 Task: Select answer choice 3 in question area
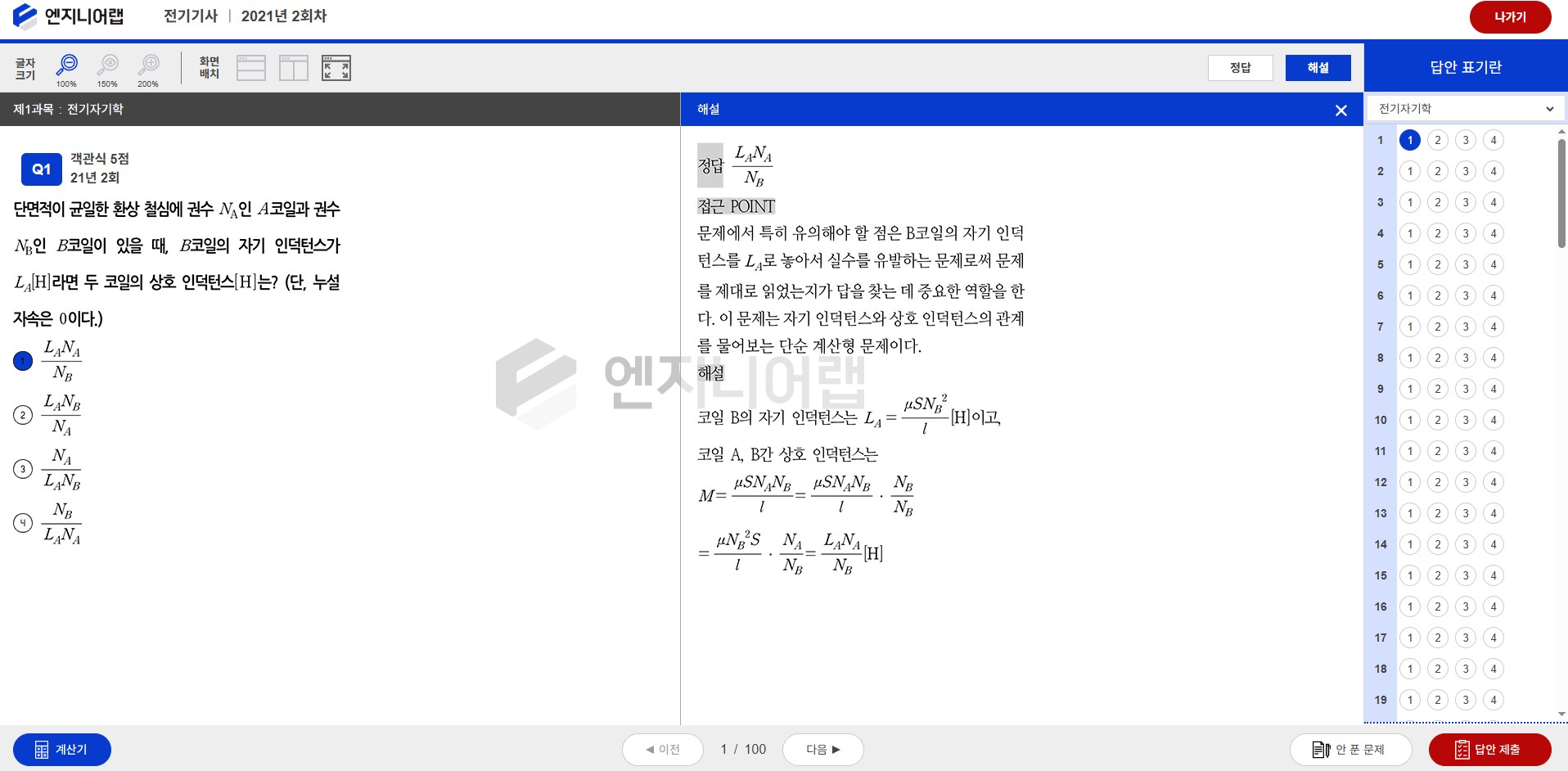[23, 469]
